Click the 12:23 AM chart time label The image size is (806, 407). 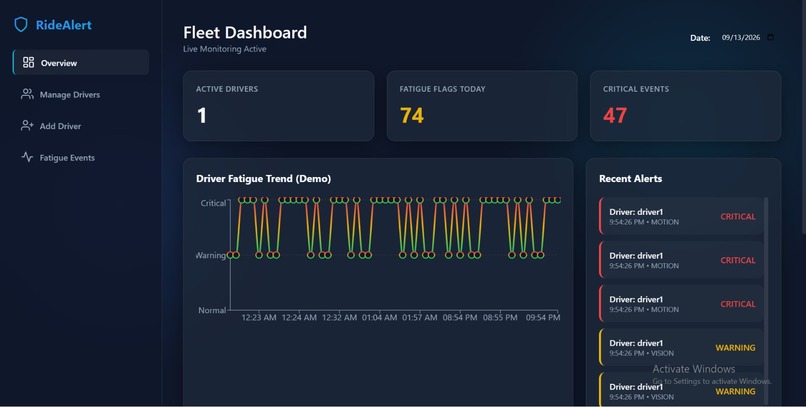(x=259, y=318)
